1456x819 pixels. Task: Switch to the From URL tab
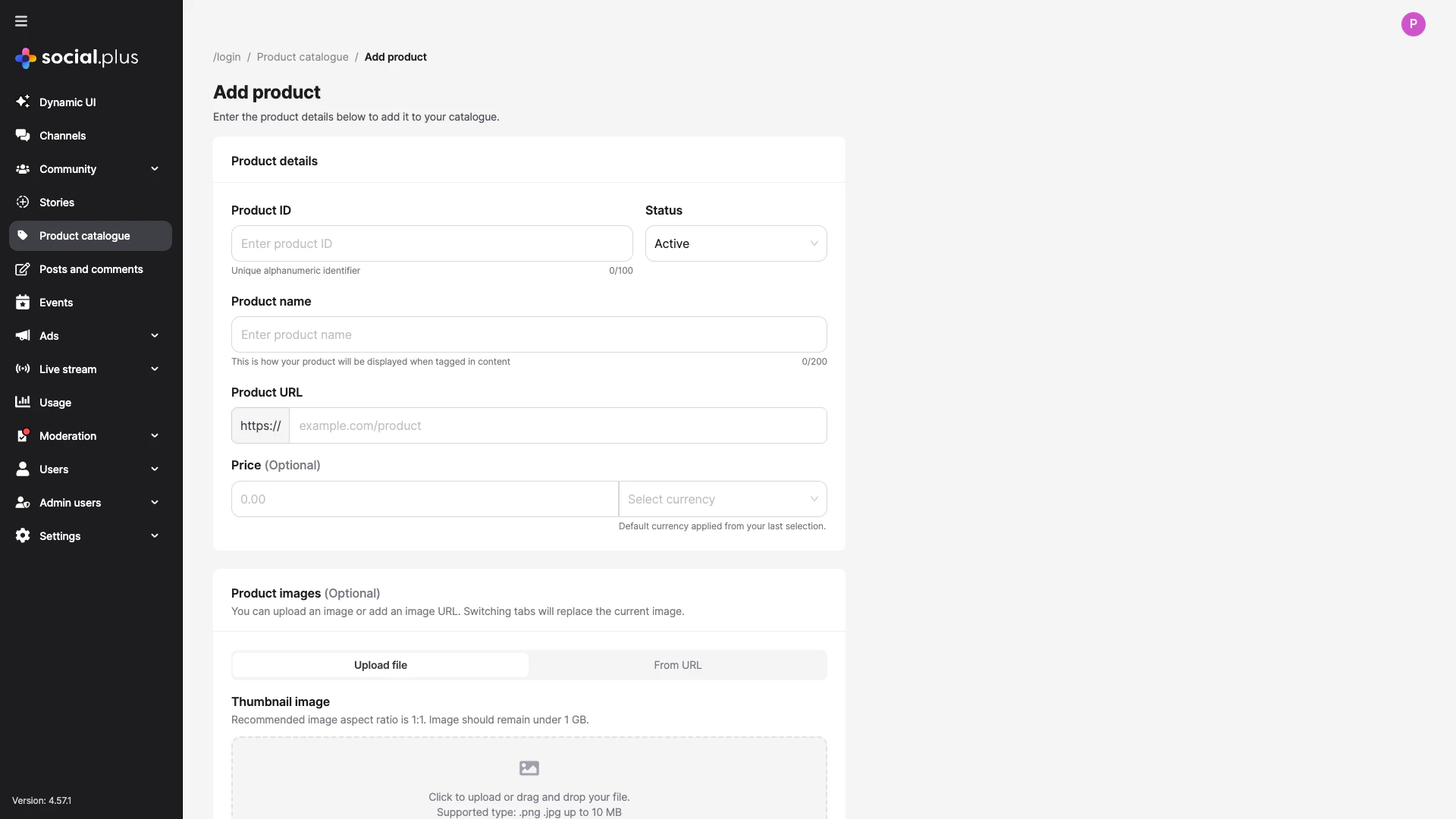click(677, 664)
